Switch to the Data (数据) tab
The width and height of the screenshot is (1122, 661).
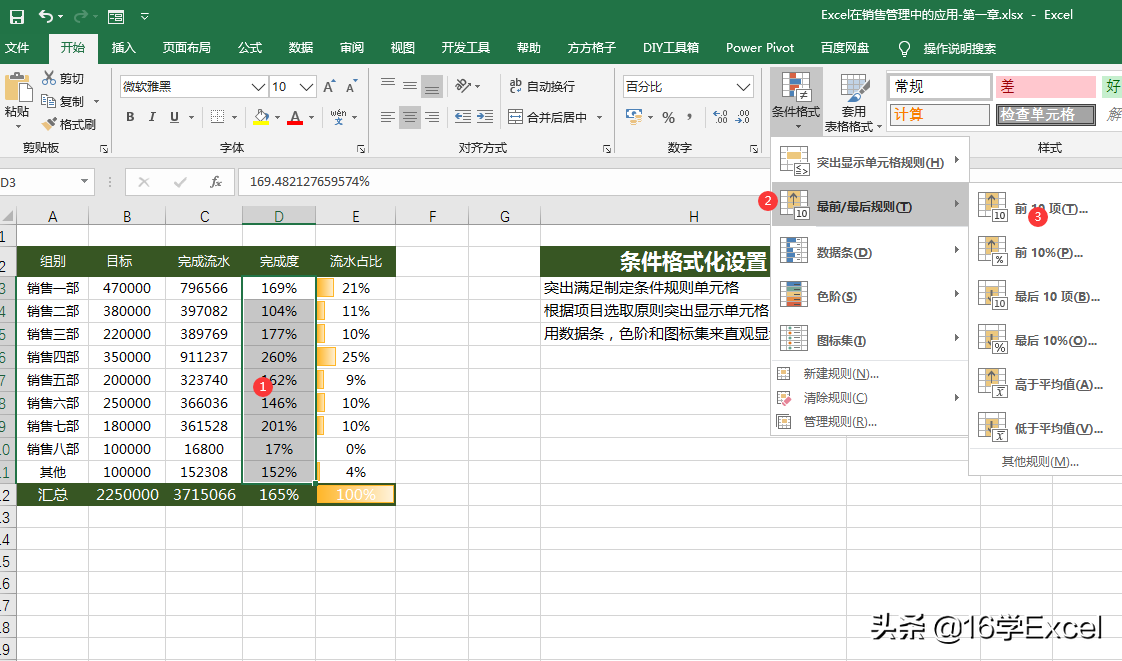click(x=301, y=48)
